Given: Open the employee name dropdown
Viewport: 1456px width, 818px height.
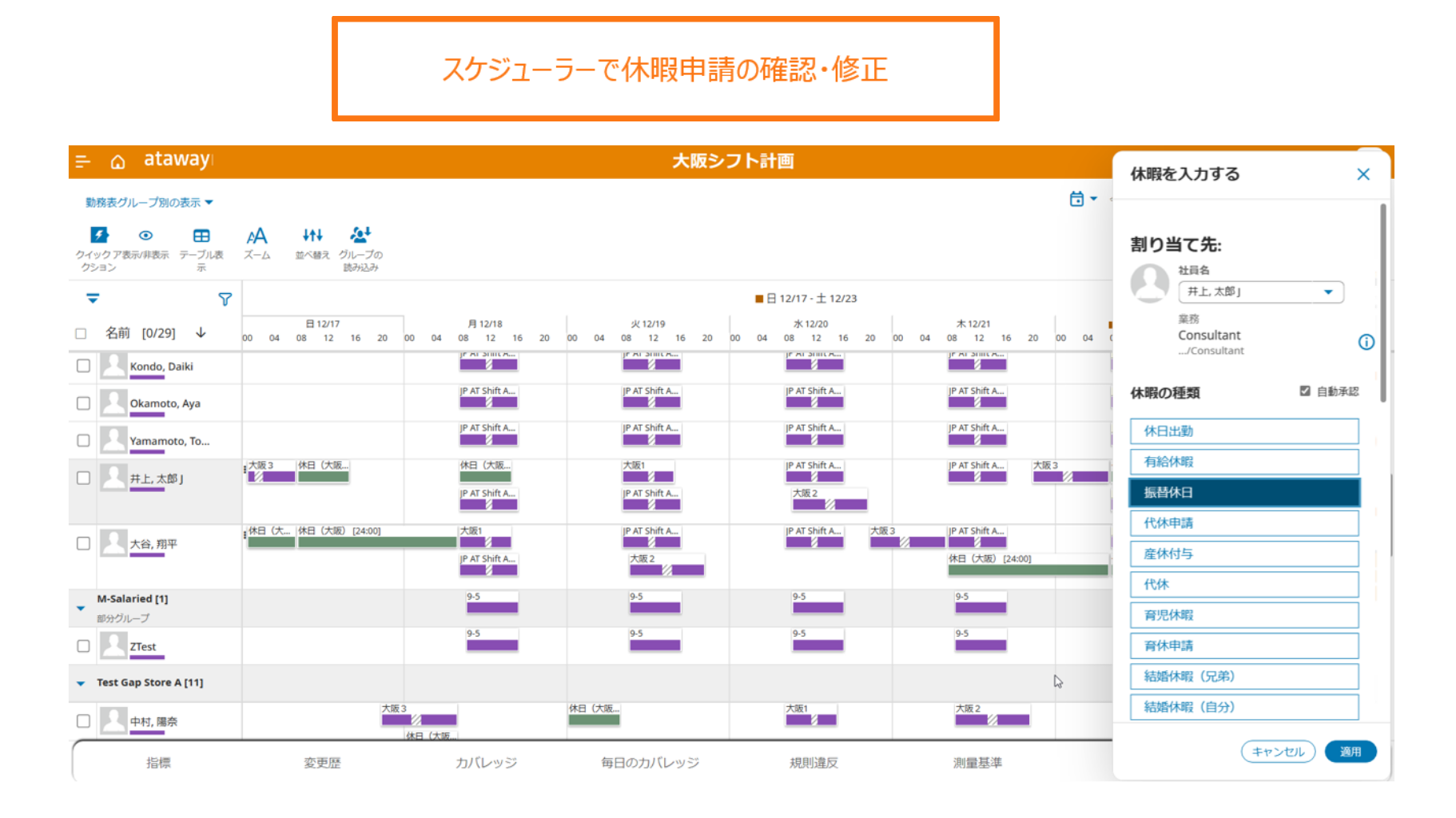Looking at the screenshot, I should pos(1327,292).
